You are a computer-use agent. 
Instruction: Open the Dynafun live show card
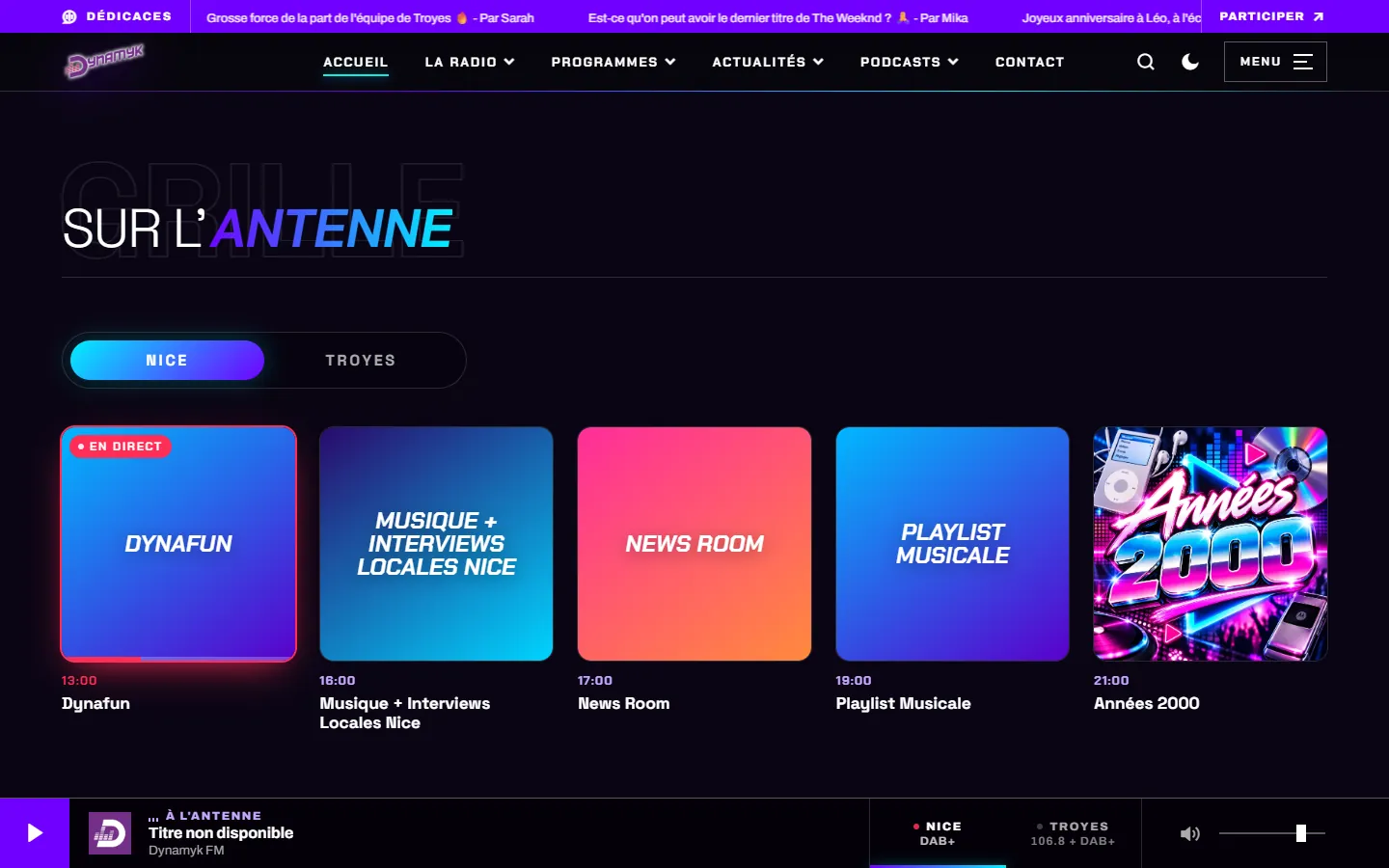click(x=178, y=544)
